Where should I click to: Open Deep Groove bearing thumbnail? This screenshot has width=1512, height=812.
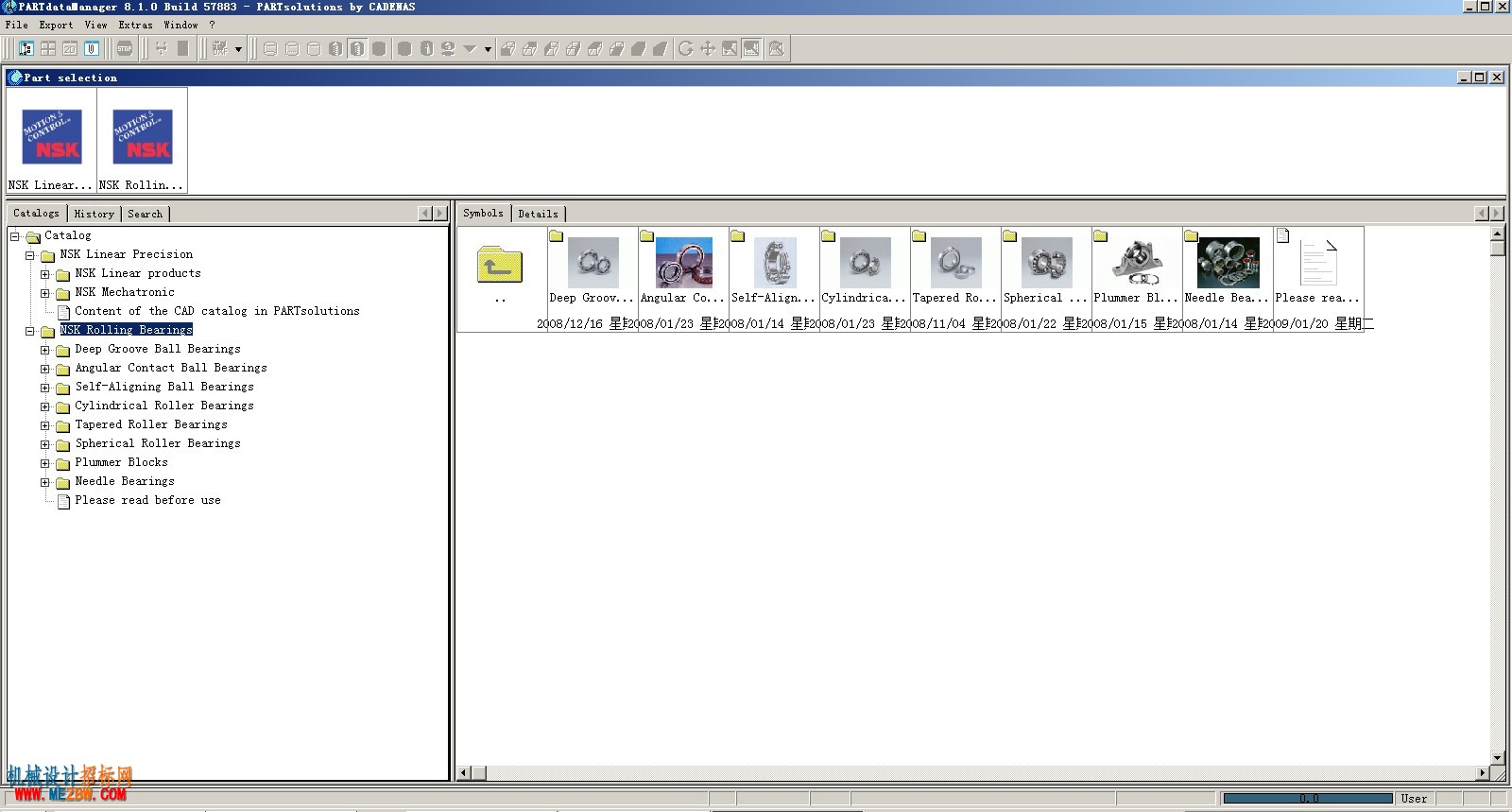click(593, 263)
